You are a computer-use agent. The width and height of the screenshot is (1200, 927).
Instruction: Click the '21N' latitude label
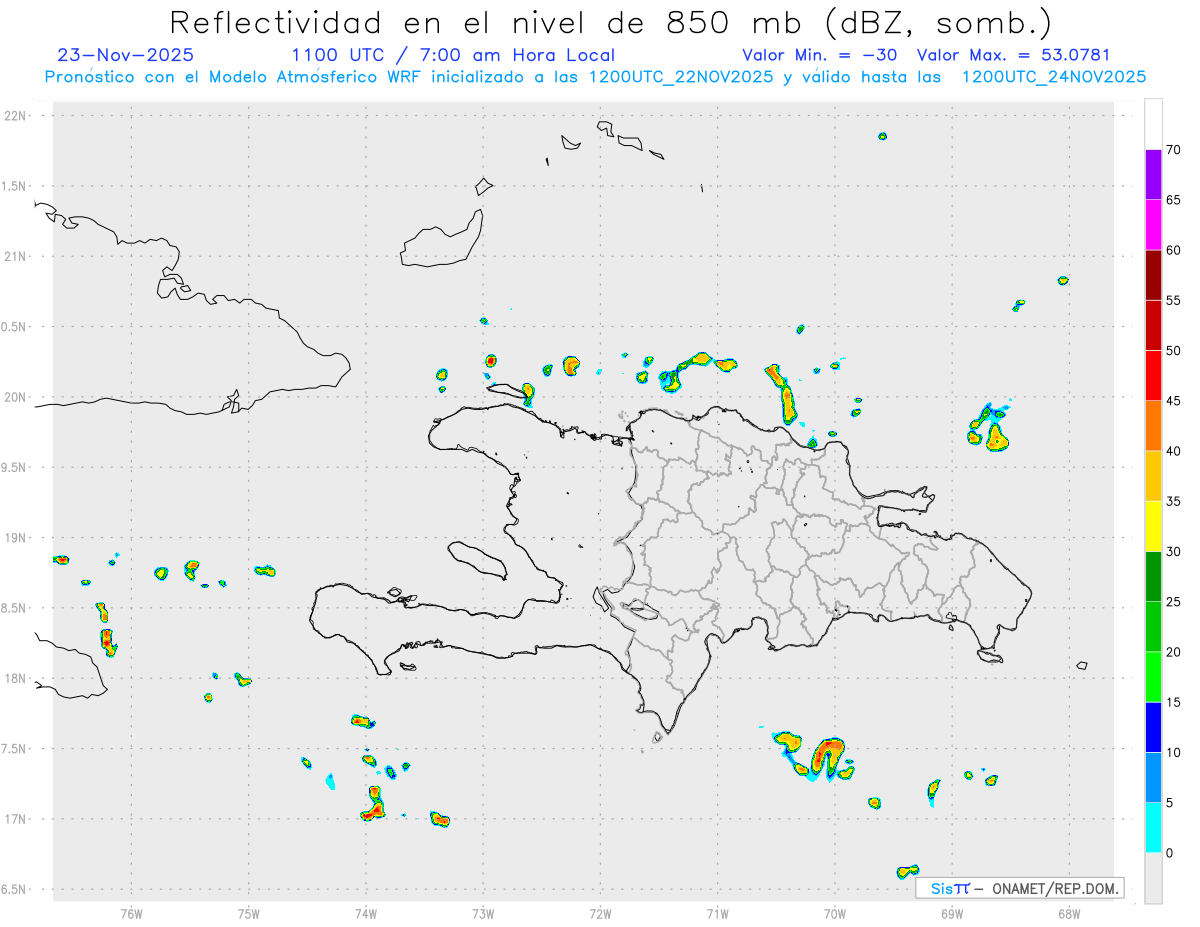tap(16, 257)
